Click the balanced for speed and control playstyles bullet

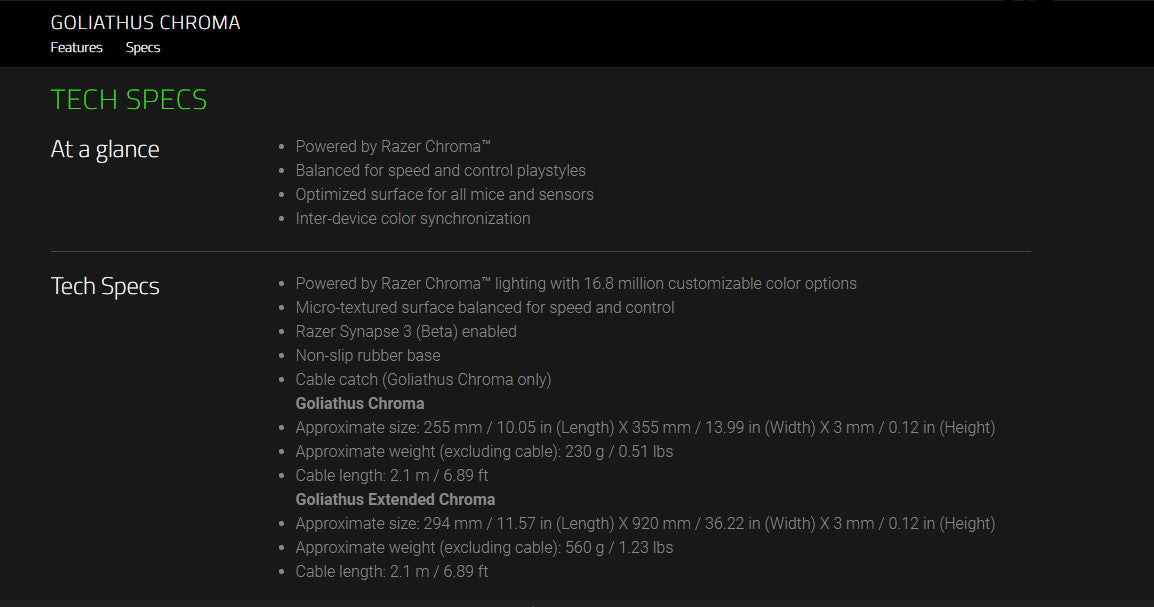point(440,170)
